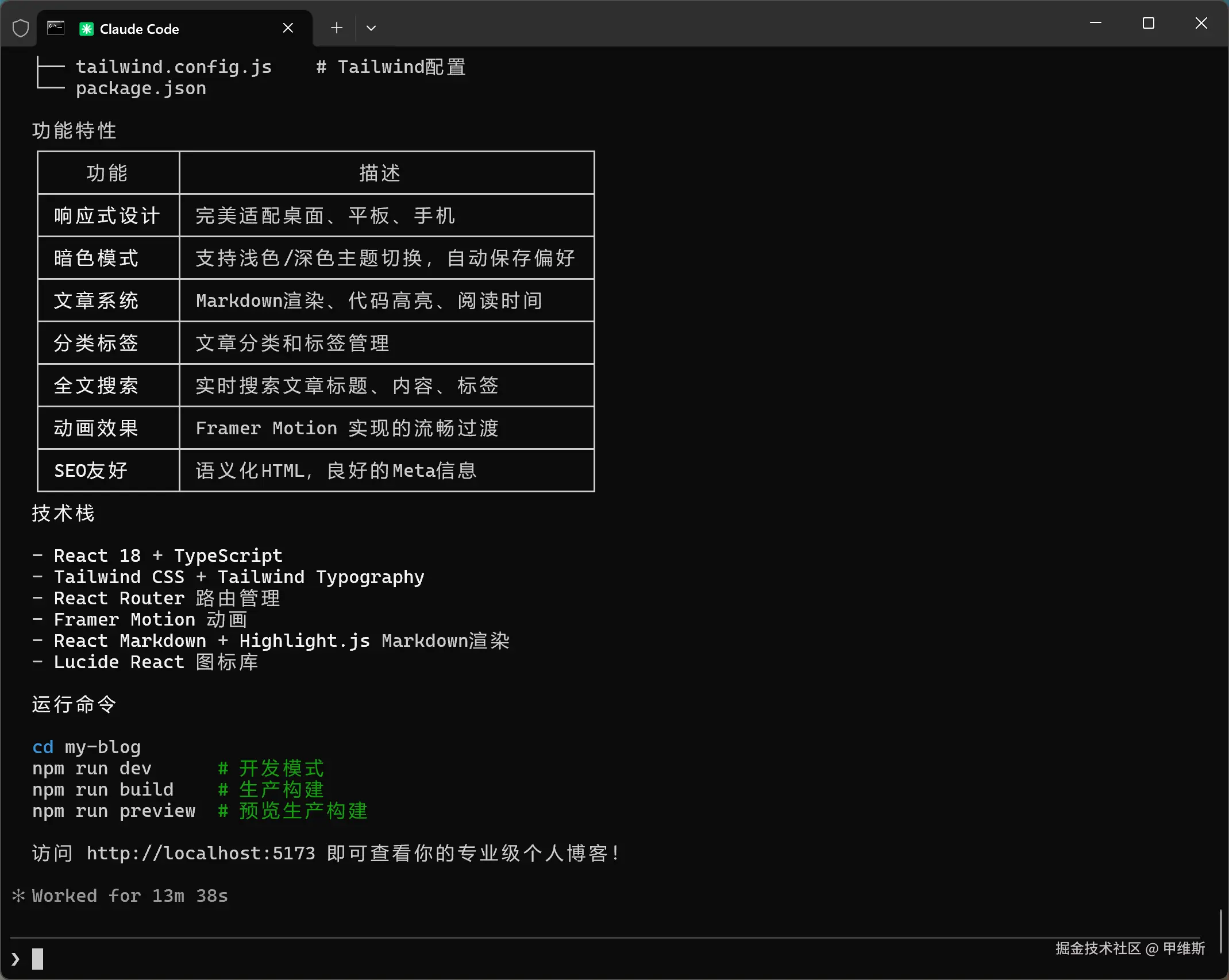
Task: Close the Claude Code tab
Action: 288,28
